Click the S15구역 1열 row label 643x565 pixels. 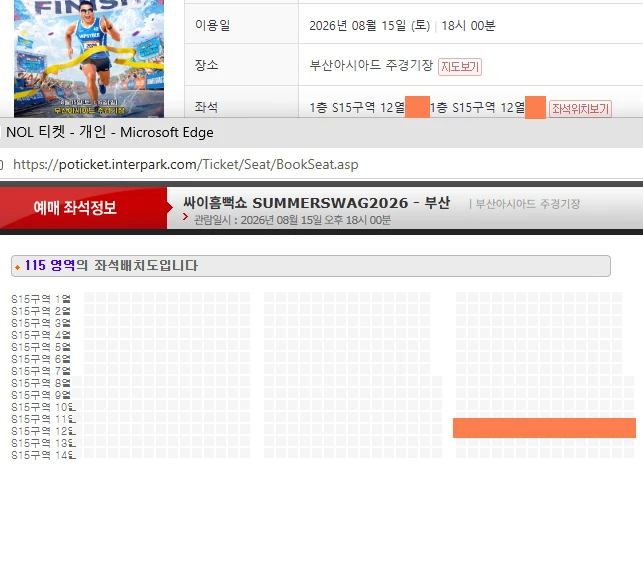(x=41, y=299)
